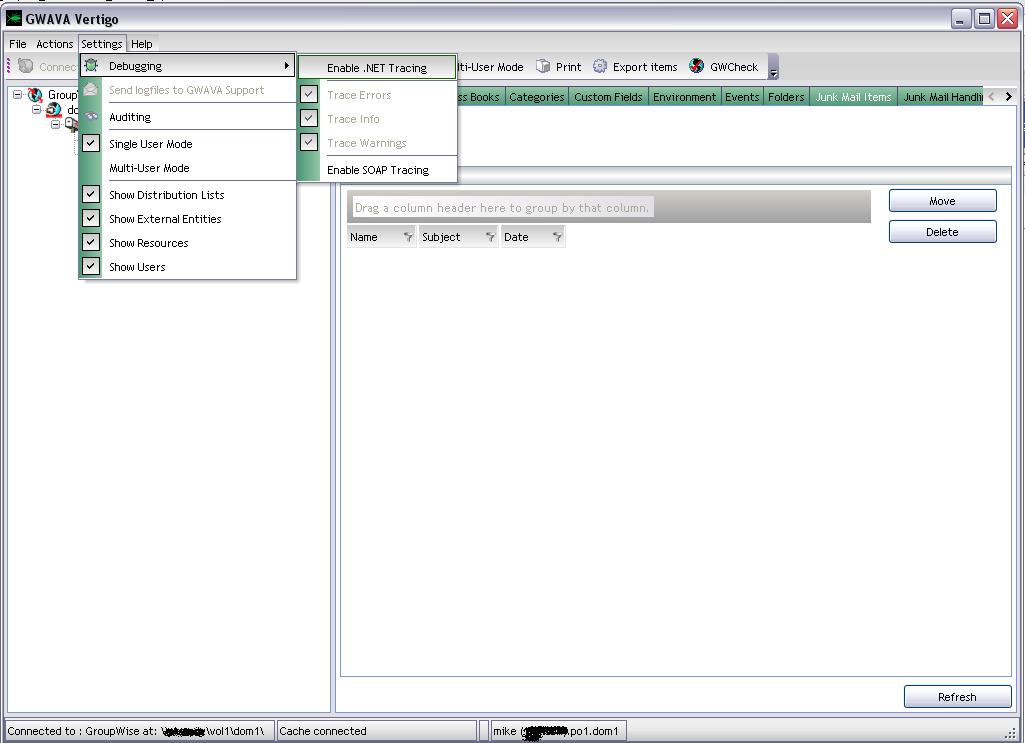Click the Refresh button
This screenshot has width=1025, height=743.
click(957, 697)
